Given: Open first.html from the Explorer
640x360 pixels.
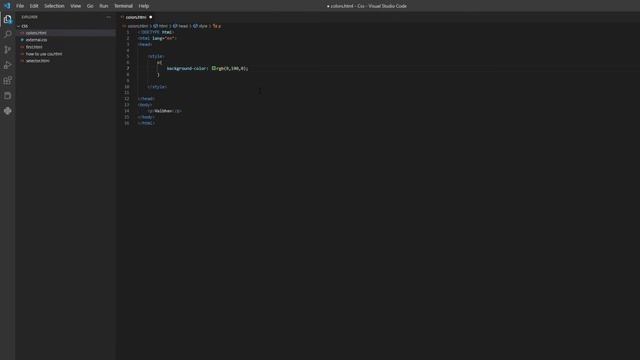Looking at the screenshot, I should 34,47.
